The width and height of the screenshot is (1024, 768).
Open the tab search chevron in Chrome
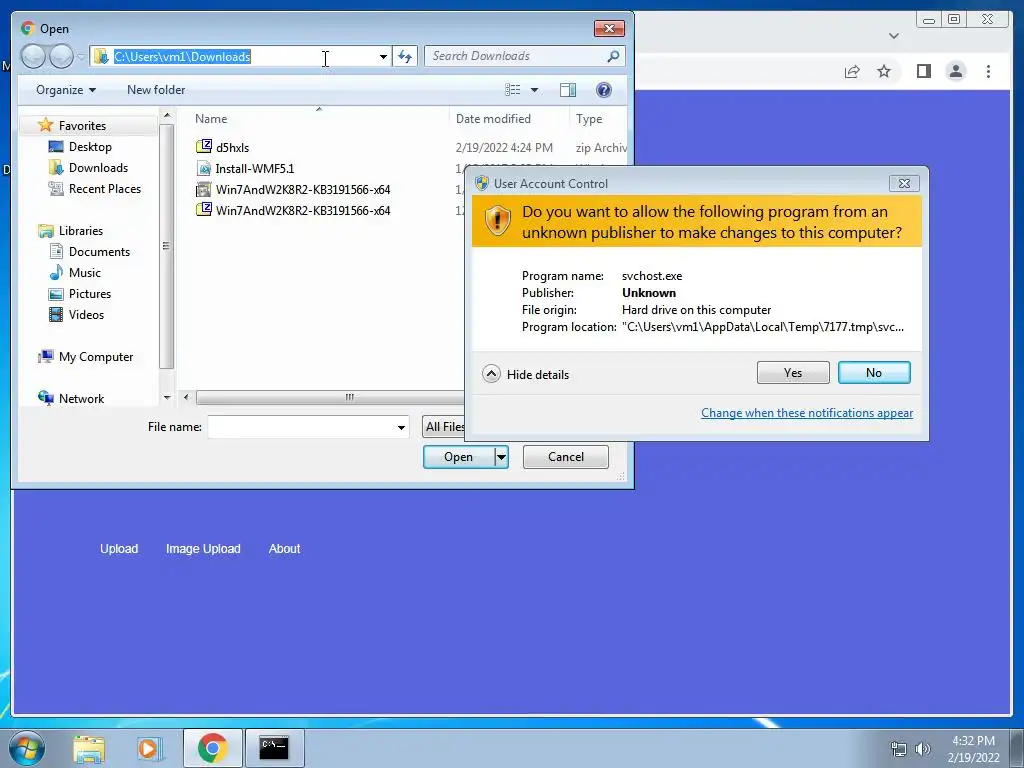click(893, 36)
